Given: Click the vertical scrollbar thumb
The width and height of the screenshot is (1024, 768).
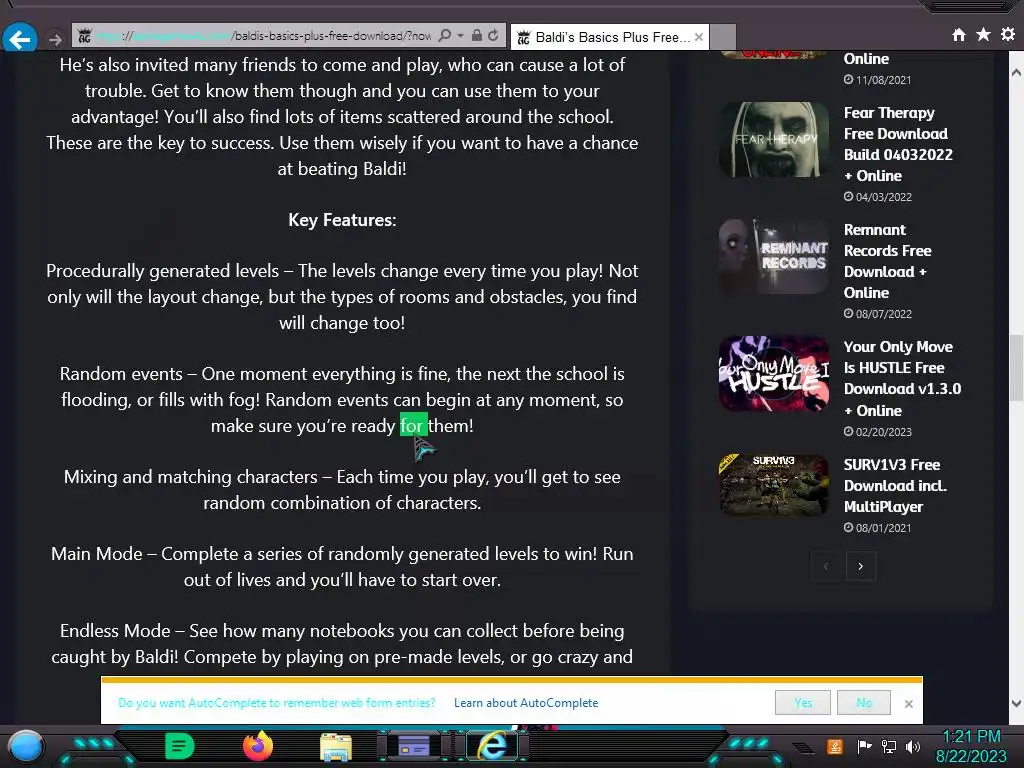Looking at the screenshot, I should [x=1016, y=367].
